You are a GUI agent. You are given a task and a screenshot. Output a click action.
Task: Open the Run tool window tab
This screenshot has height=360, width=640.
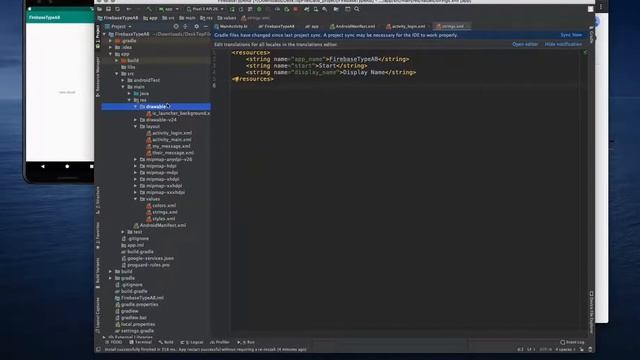pos(246,342)
